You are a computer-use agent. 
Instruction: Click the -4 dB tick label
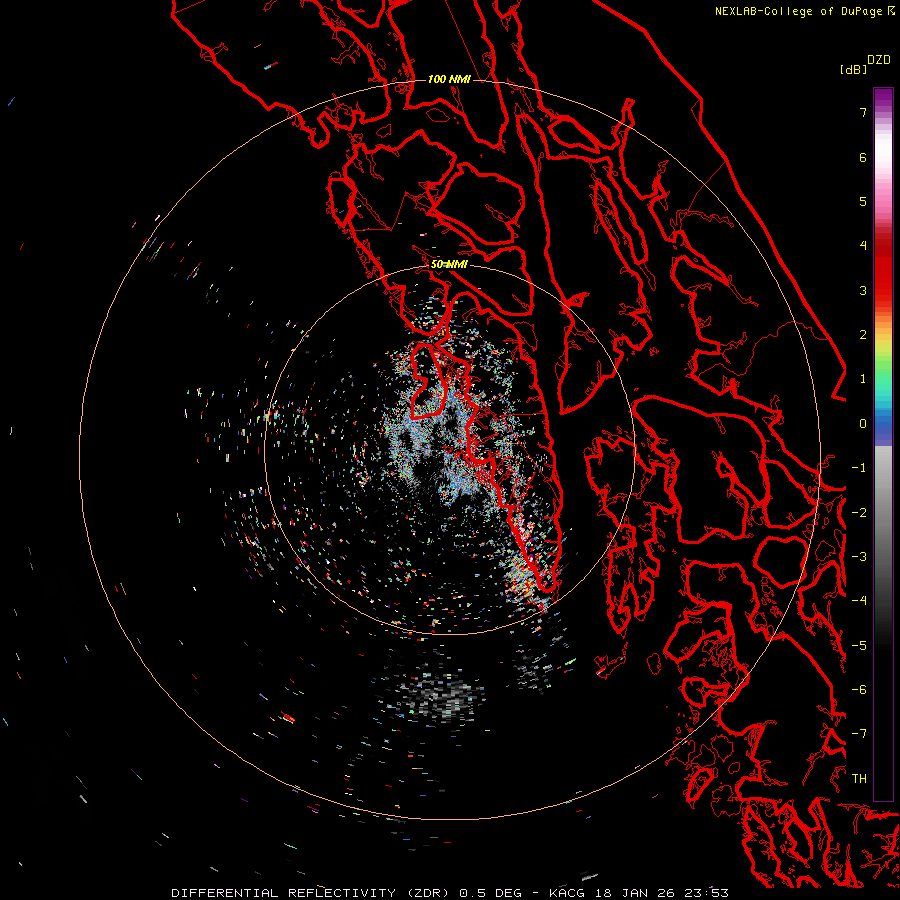click(x=859, y=600)
